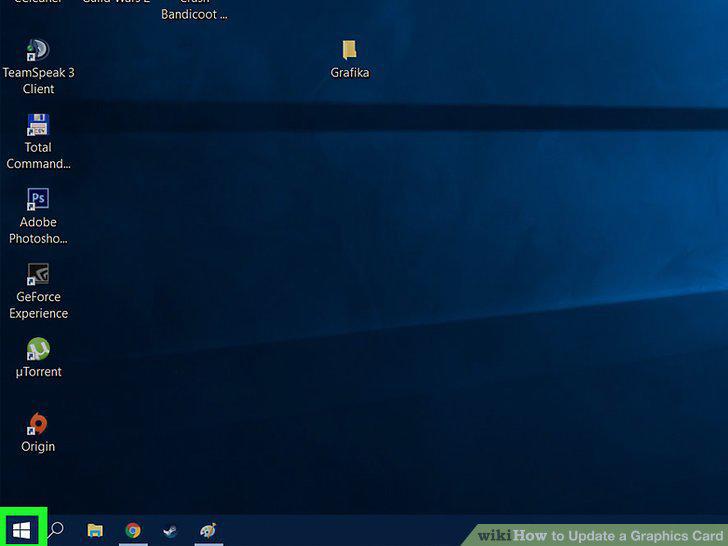Select the Grafika folder on desktop
728x546 pixels.
pyautogui.click(x=349, y=50)
